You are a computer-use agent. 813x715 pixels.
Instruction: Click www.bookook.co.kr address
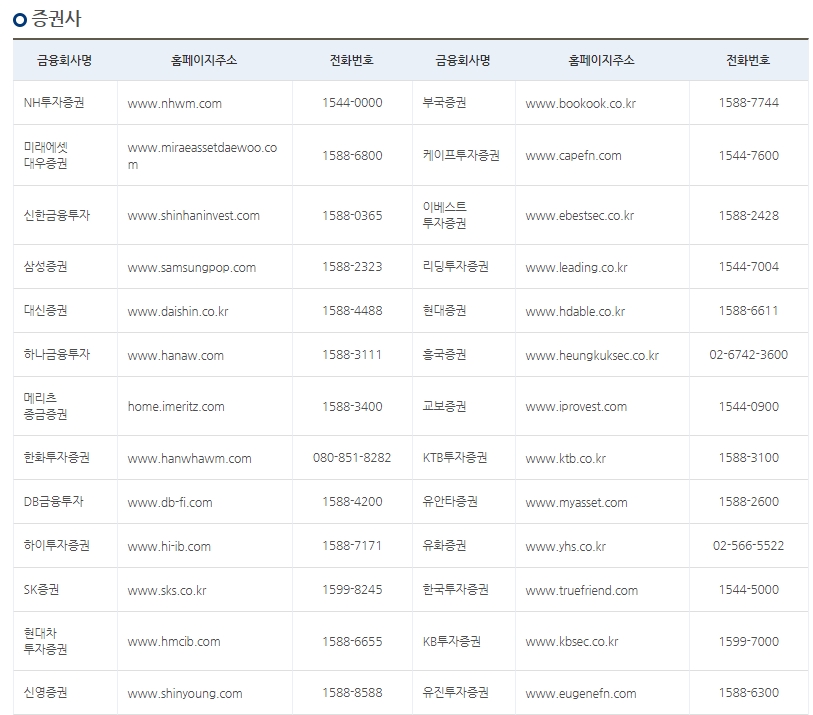tap(581, 103)
